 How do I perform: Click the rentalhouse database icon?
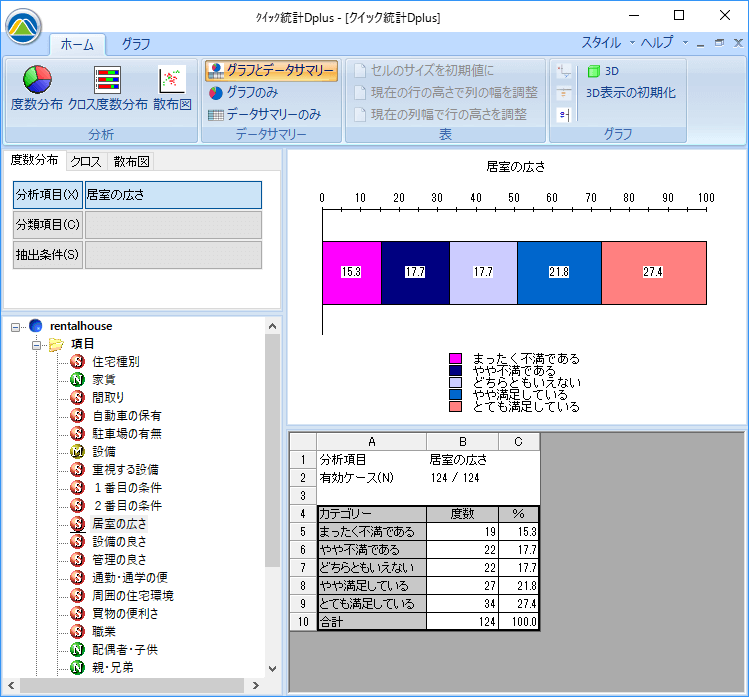click(x=37, y=325)
